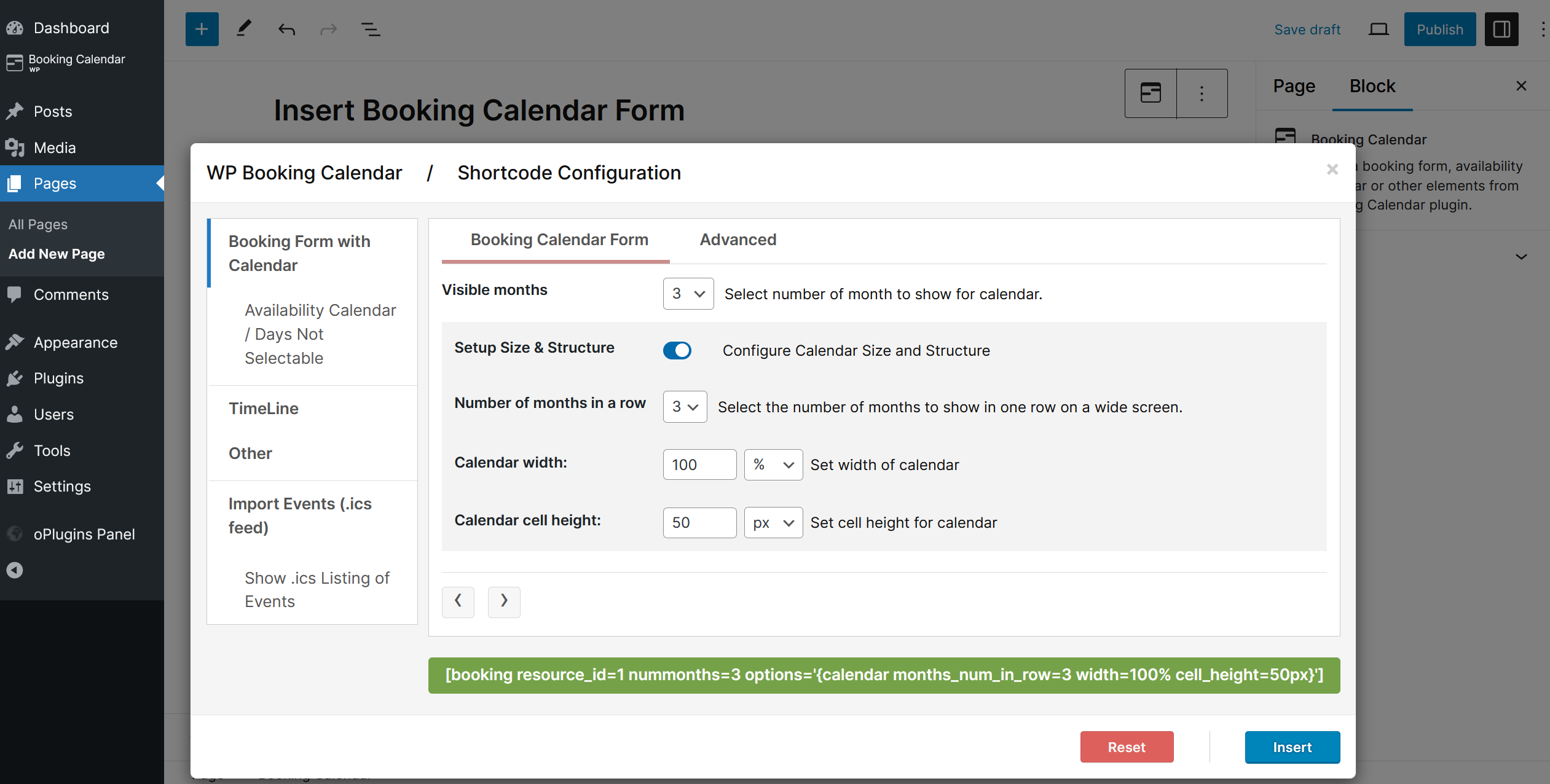The width and height of the screenshot is (1550, 784).
Task: Go to previous step with left chevron
Action: (x=458, y=602)
